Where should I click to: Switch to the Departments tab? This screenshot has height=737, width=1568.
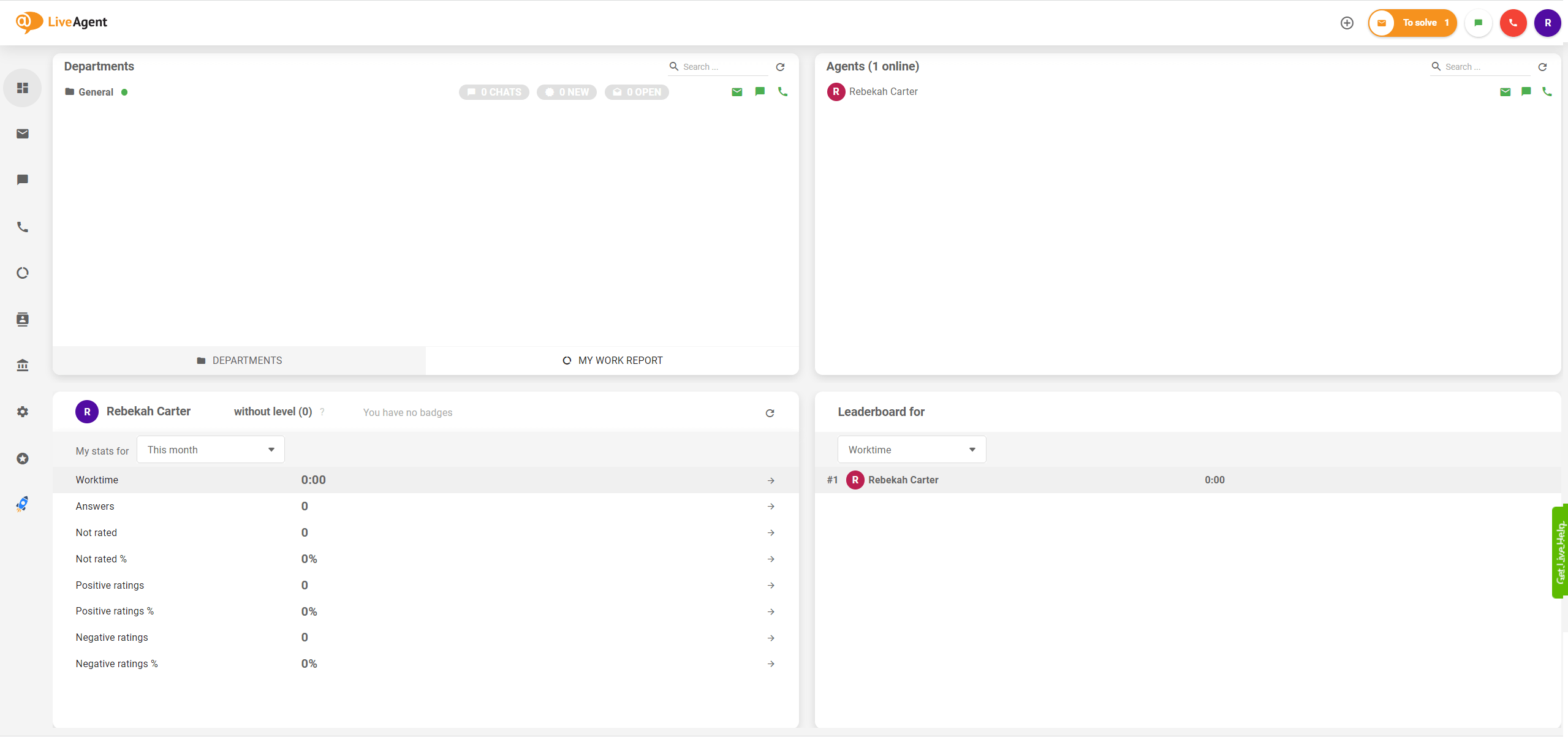(239, 360)
